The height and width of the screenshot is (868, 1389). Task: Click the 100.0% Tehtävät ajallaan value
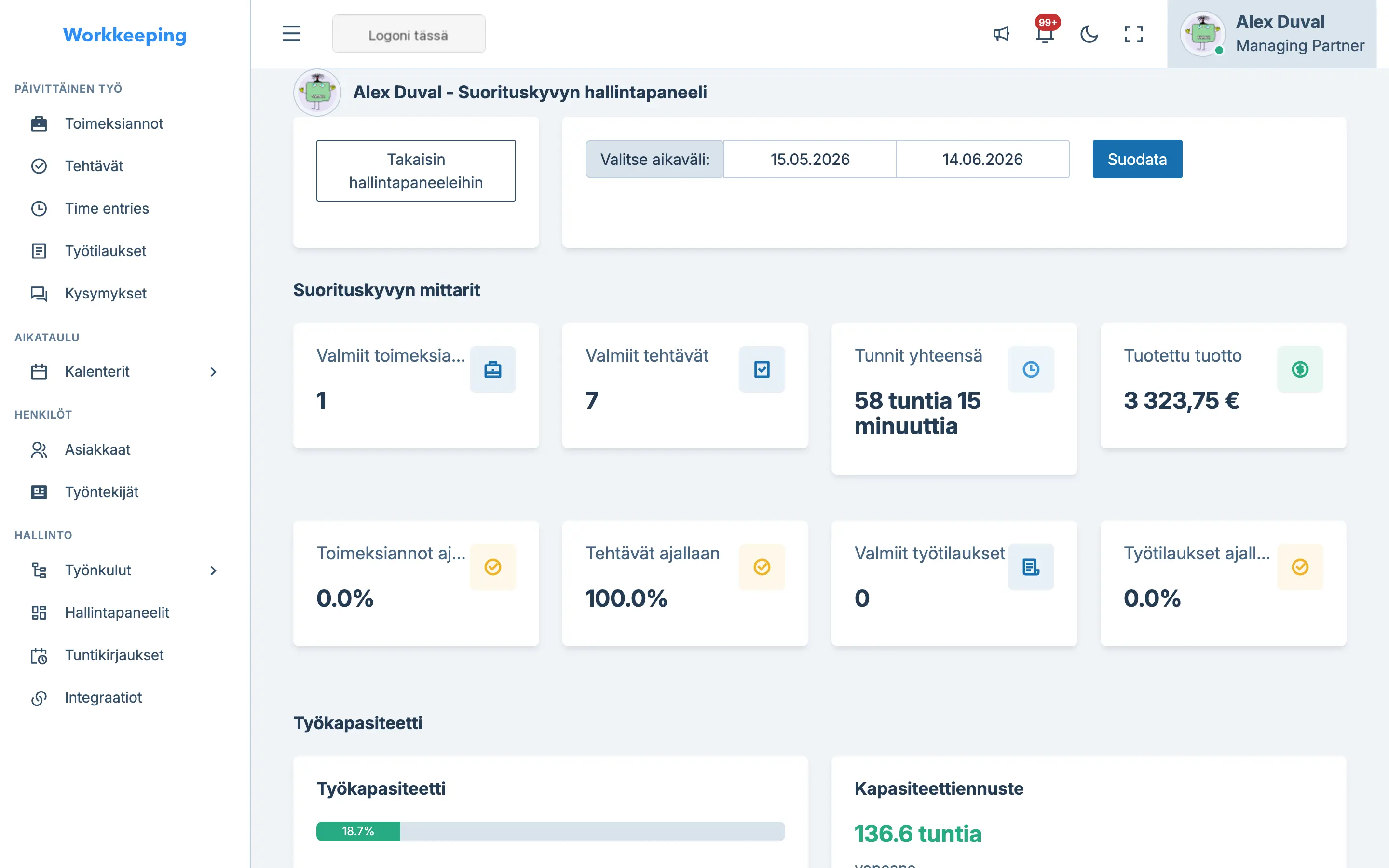[x=626, y=598]
